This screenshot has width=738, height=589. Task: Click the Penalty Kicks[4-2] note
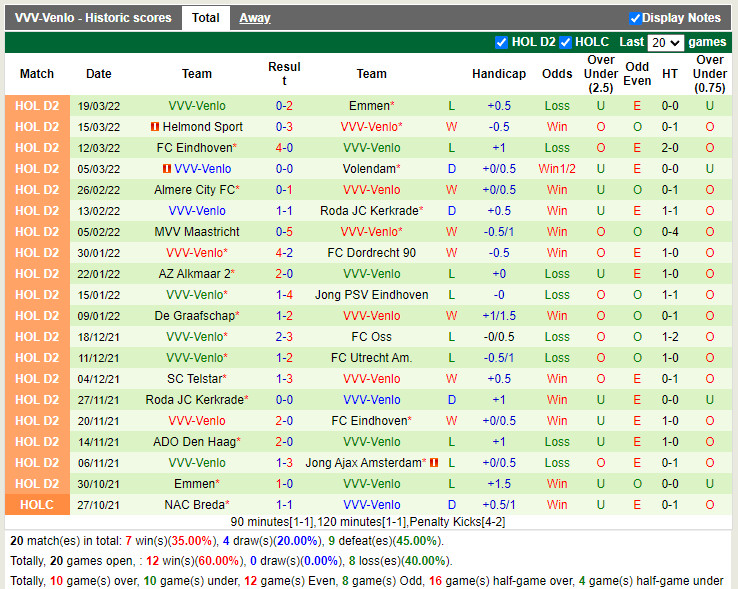(x=457, y=522)
